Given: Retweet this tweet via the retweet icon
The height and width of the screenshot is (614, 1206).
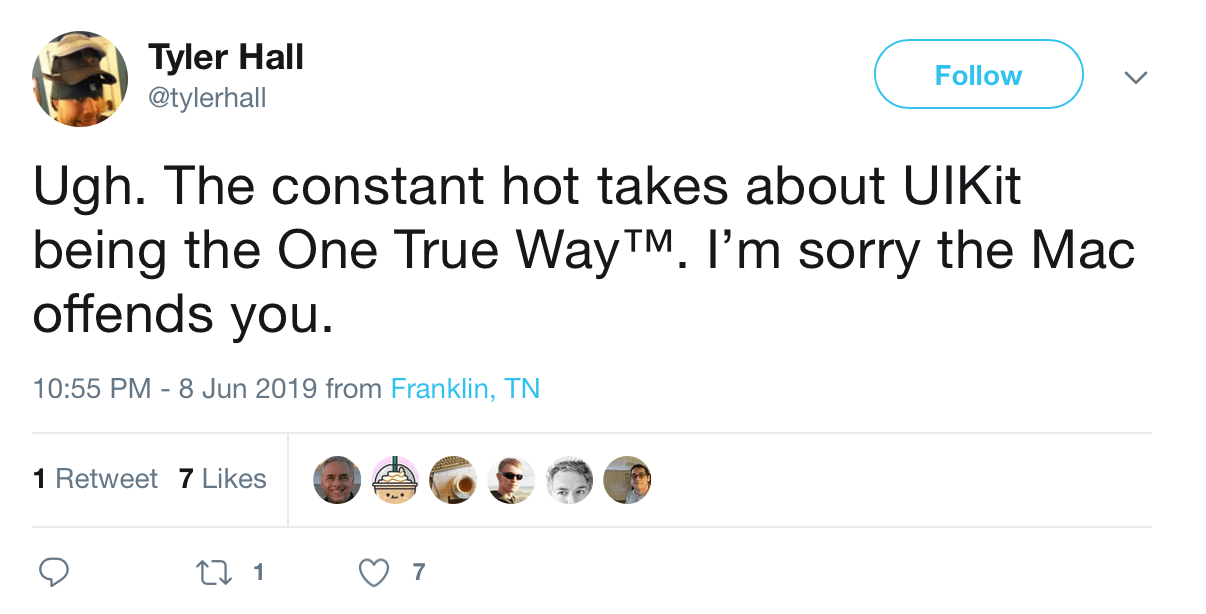Looking at the screenshot, I should coord(211,572).
